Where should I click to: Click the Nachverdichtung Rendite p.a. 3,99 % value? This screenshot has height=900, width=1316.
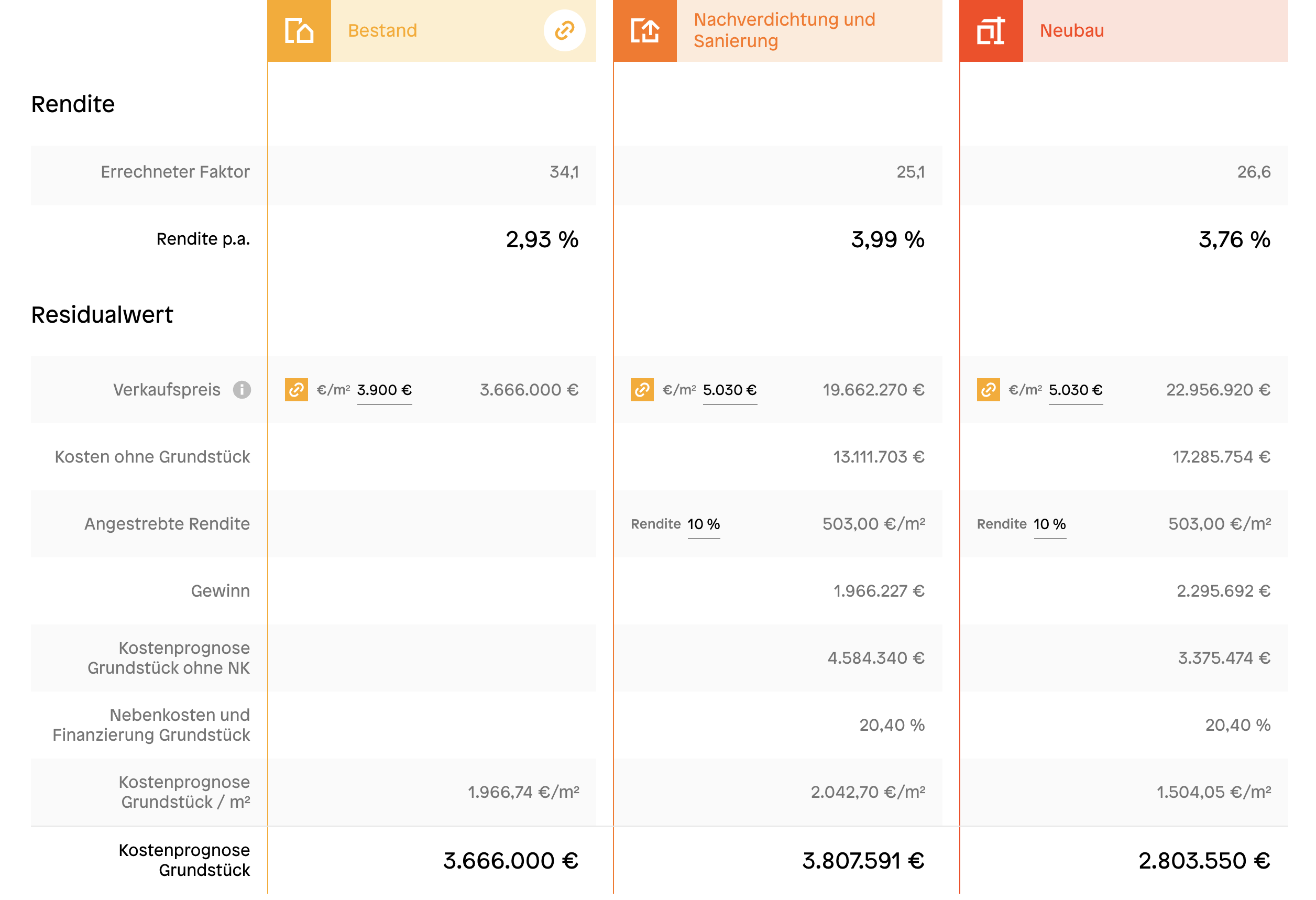click(x=887, y=239)
